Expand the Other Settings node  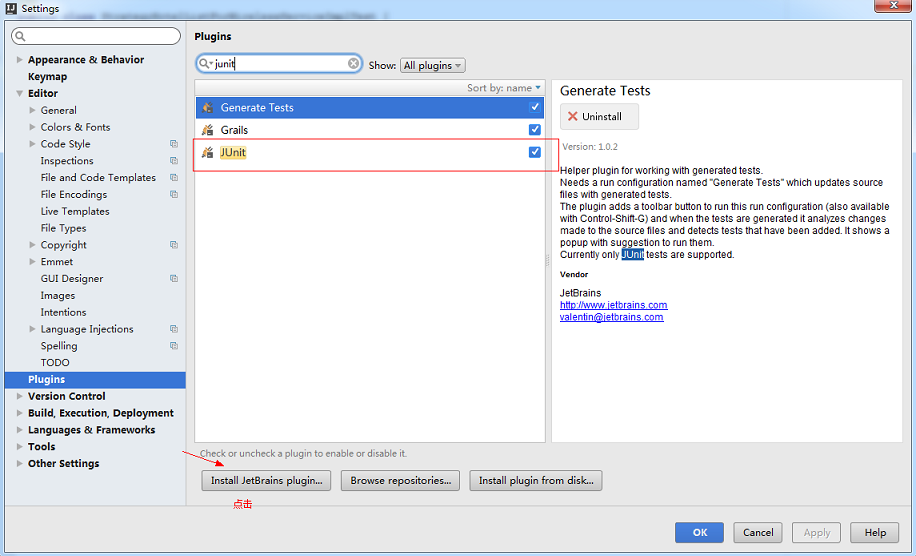[x=19, y=463]
